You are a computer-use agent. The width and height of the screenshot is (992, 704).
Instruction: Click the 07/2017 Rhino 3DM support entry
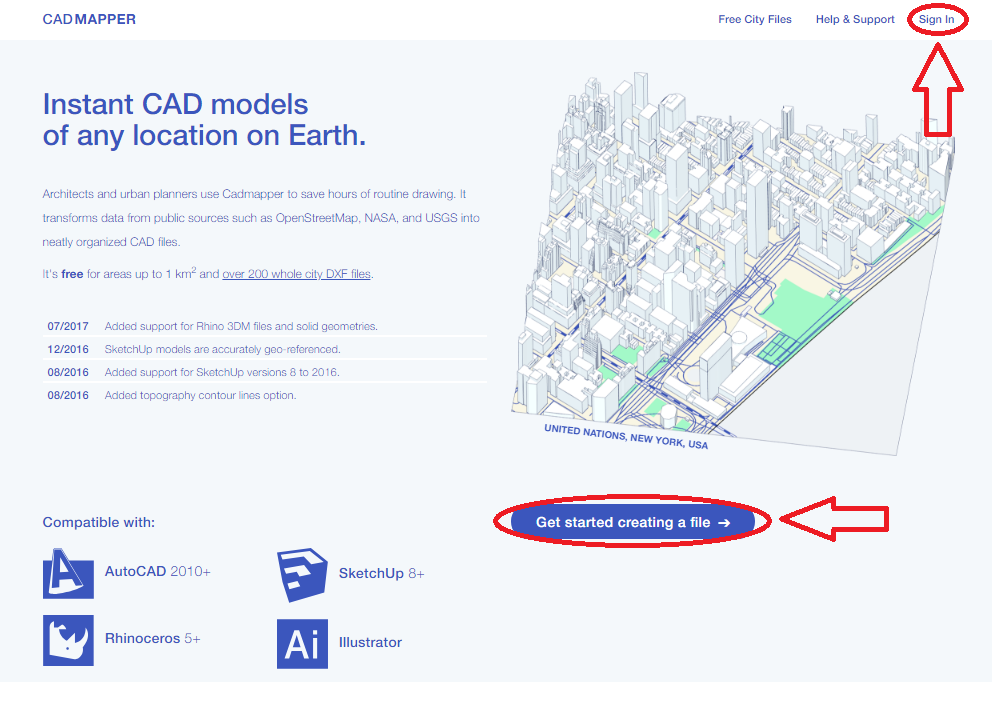point(266,326)
